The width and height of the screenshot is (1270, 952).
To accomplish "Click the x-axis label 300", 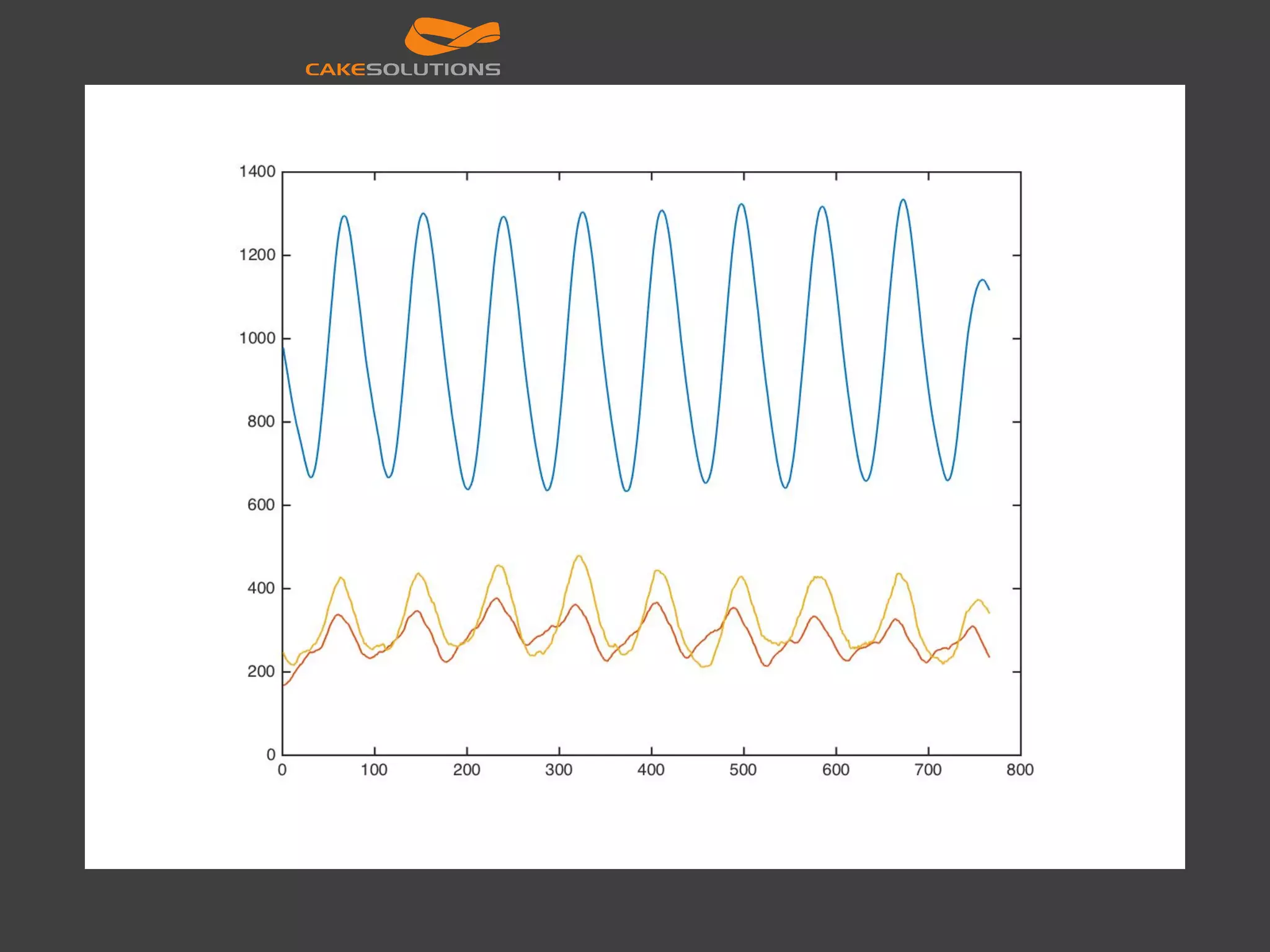I will point(558,770).
